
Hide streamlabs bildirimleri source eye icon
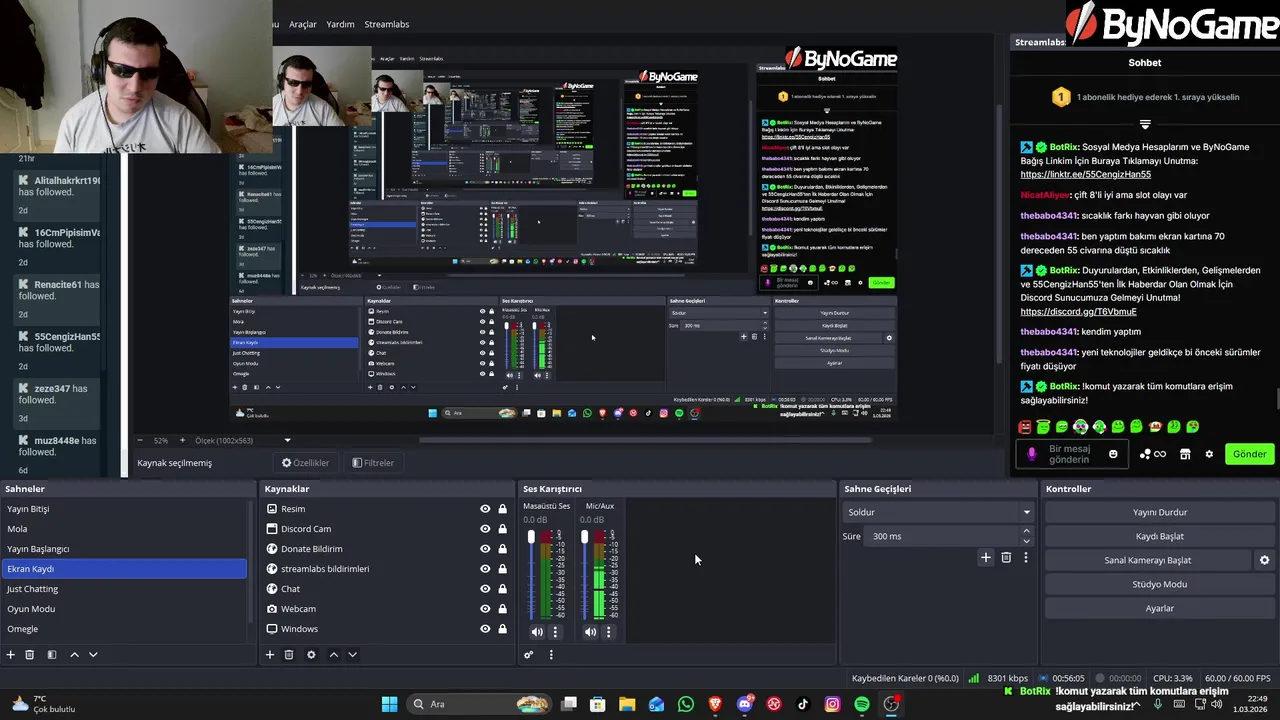[485, 569]
